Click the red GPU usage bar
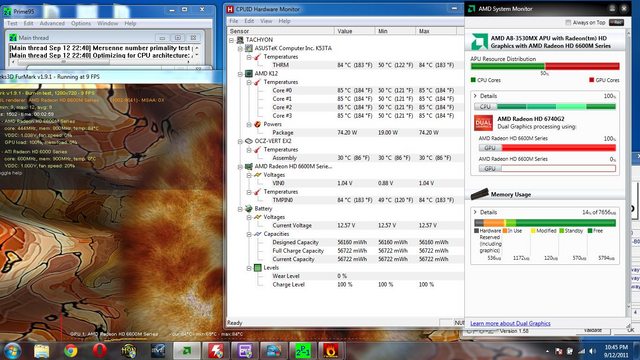 coord(558,148)
